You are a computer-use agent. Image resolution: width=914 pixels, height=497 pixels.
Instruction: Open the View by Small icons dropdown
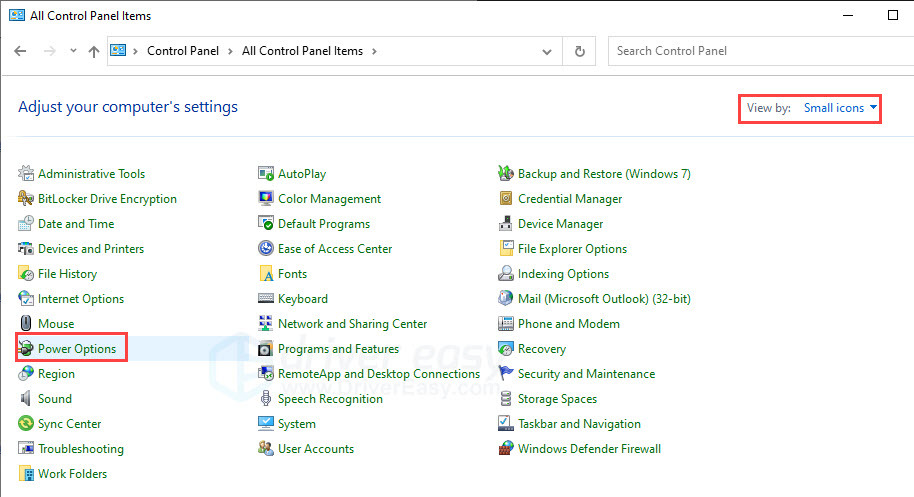pos(841,108)
